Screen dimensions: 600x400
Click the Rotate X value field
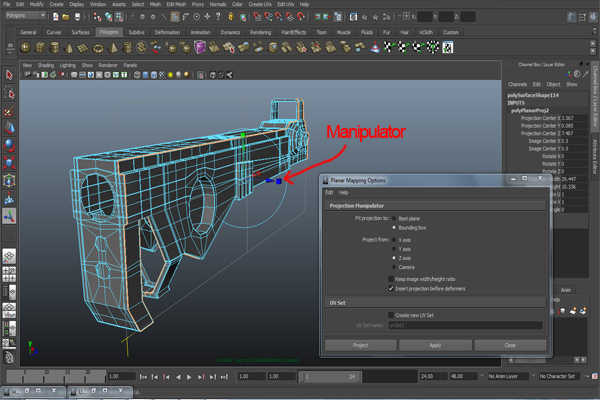[x=573, y=156]
